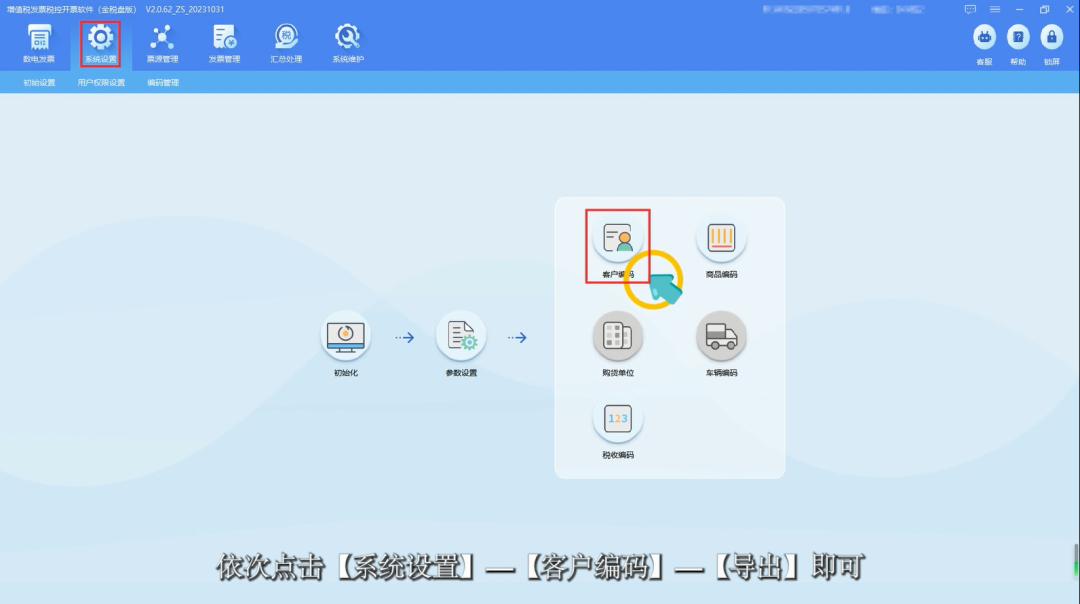This screenshot has width=1080, height=604.
Task: Open the 购货单位 icon
Action: point(618,336)
